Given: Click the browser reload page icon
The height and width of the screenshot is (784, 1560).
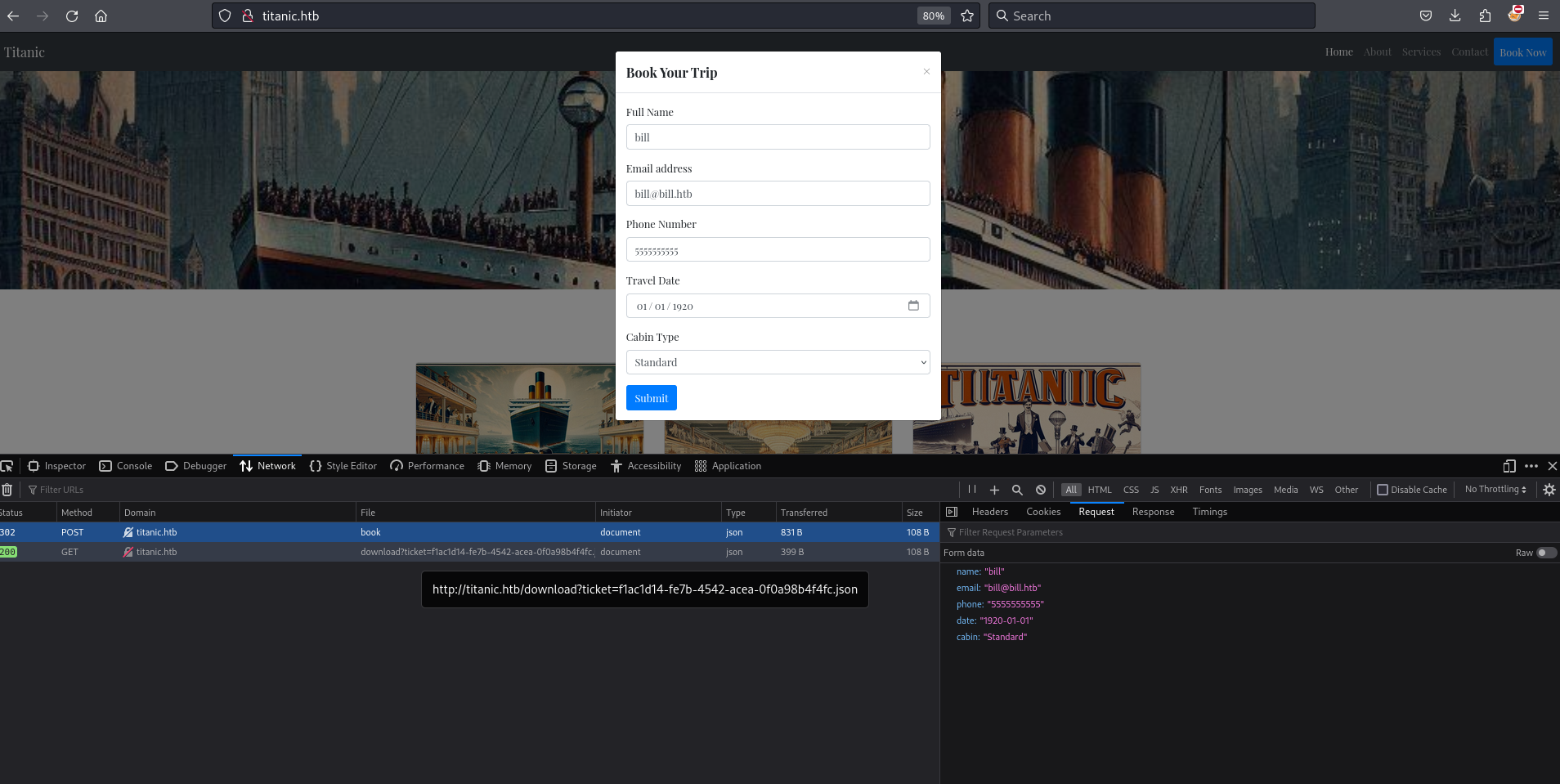Looking at the screenshot, I should (72, 16).
